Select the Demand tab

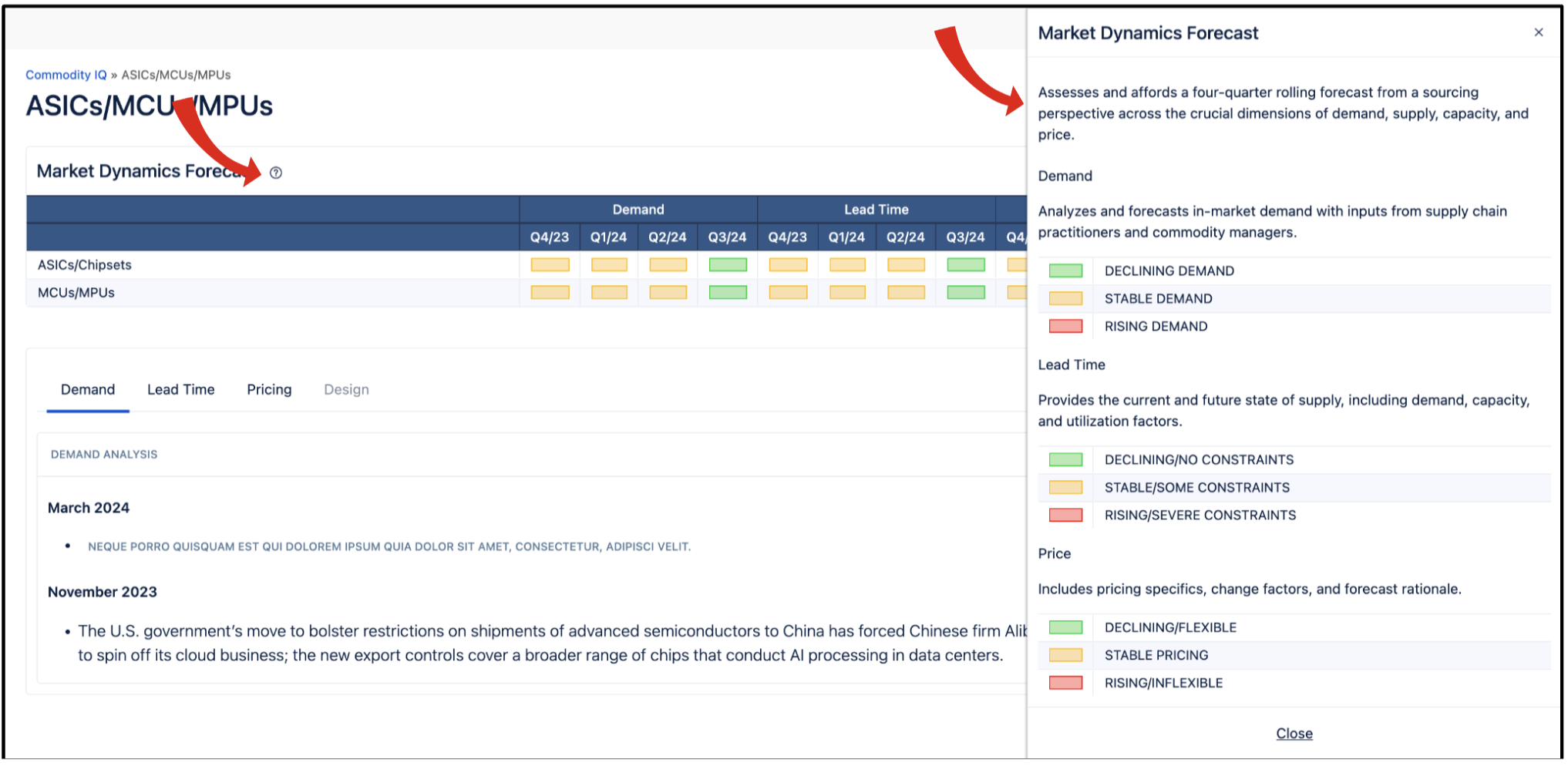coord(88,390)
